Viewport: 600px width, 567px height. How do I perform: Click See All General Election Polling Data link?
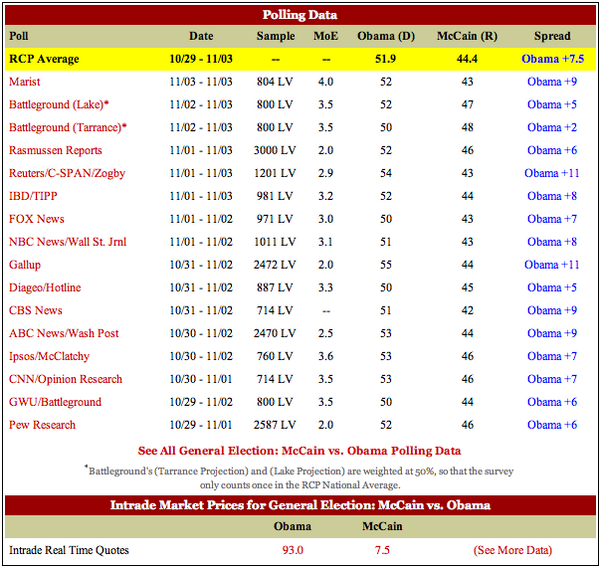click(300, 451)
